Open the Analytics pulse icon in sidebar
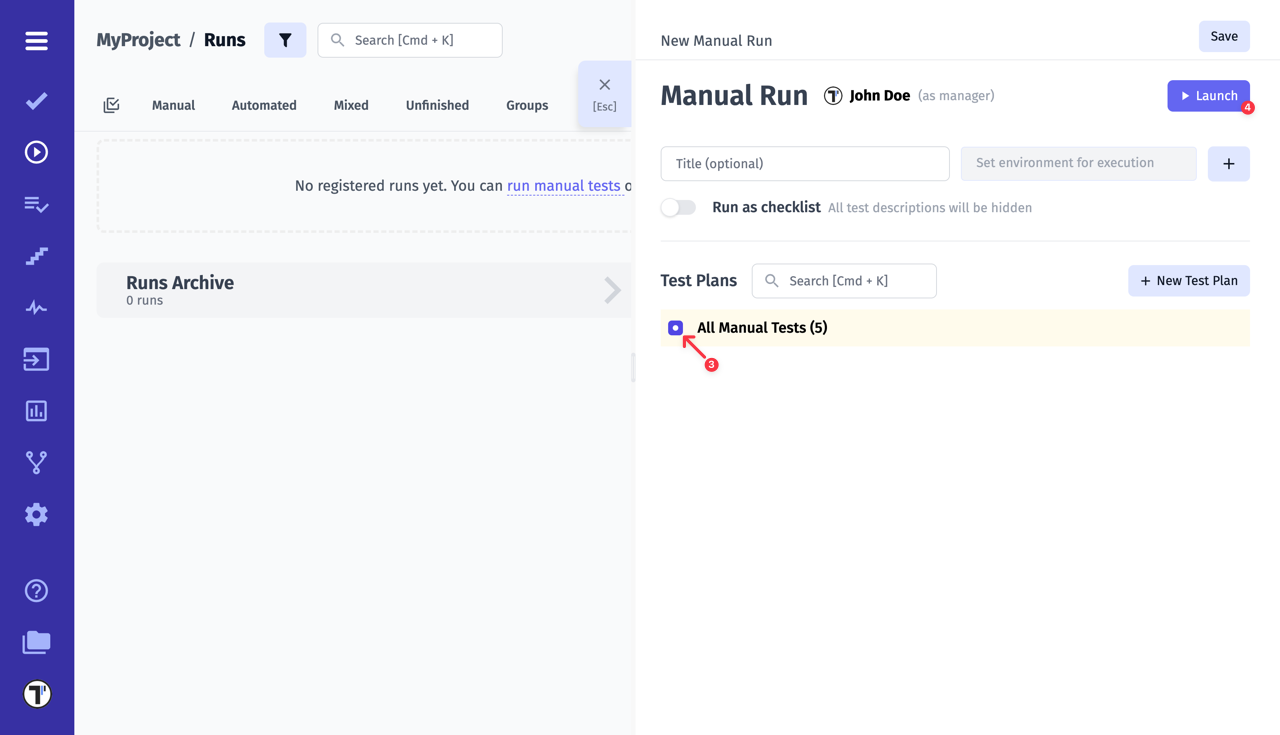This screenshot has width=1280, height=735. (36, 307)
